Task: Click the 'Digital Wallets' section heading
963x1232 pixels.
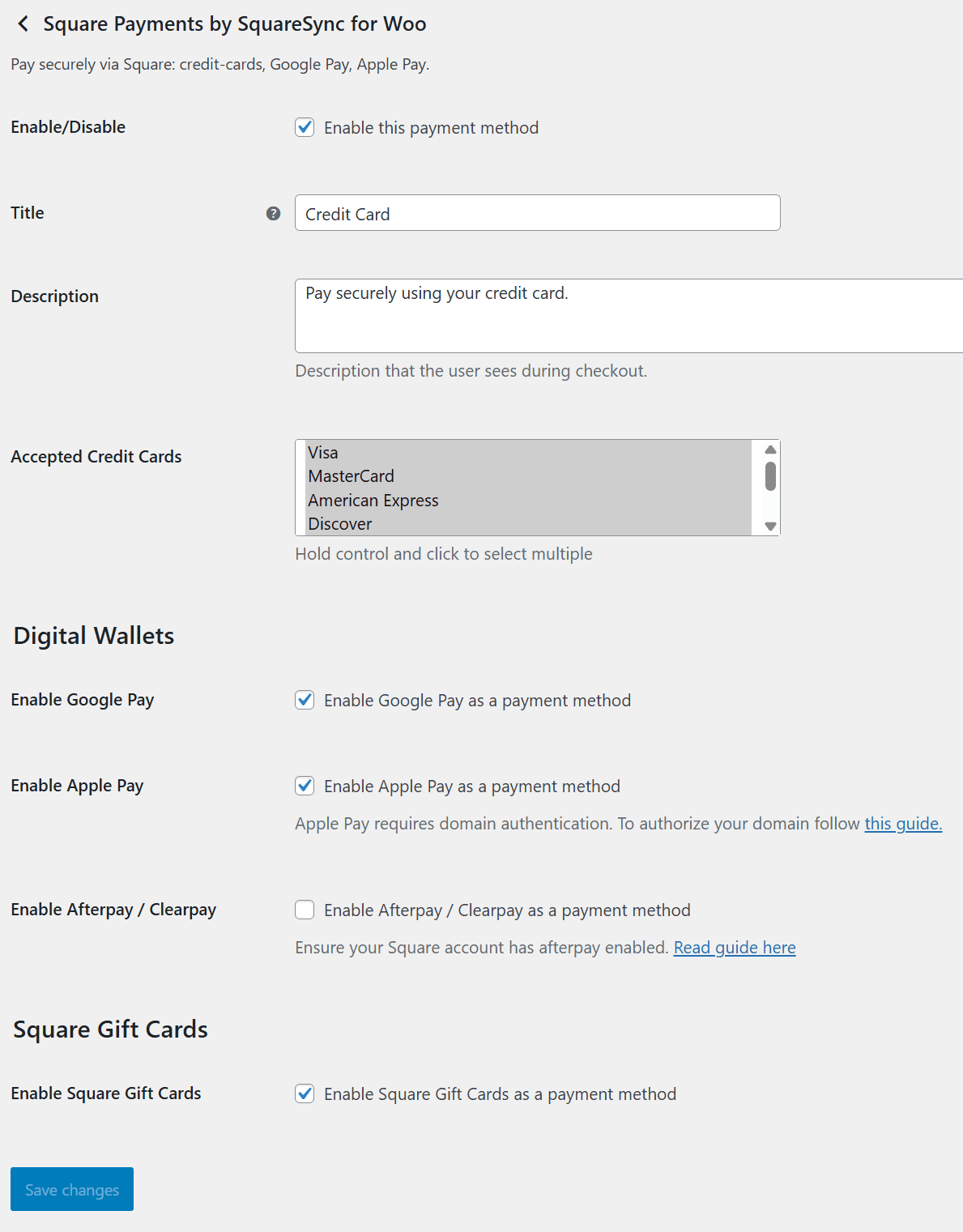Action: 94,636
